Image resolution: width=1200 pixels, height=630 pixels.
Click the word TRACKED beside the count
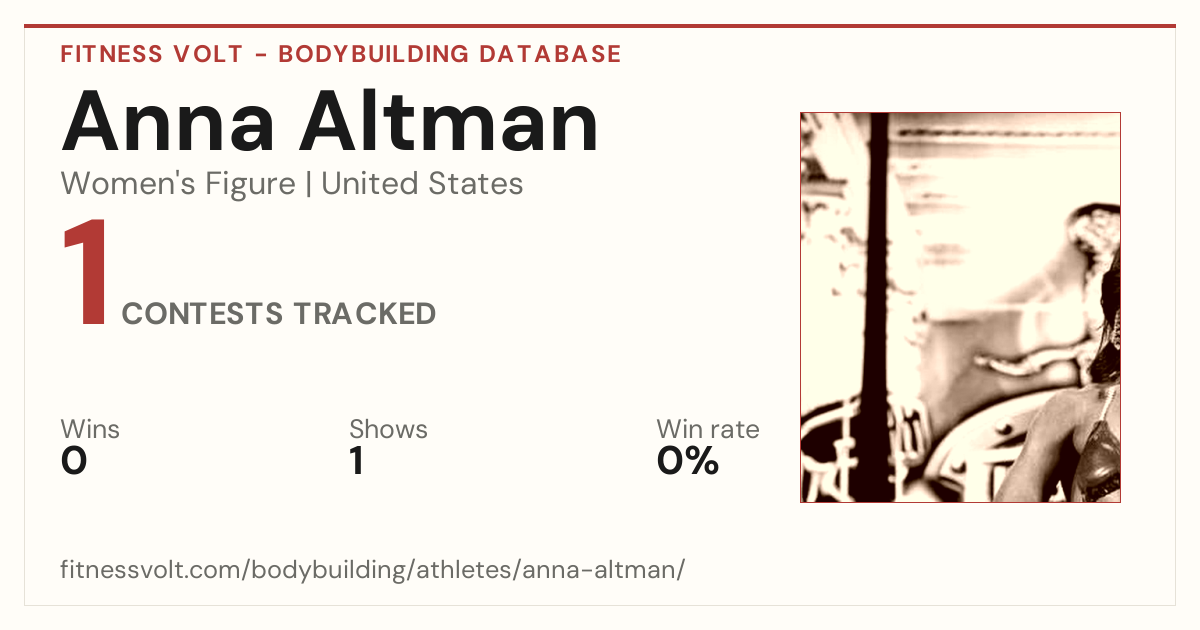(365, 314)
